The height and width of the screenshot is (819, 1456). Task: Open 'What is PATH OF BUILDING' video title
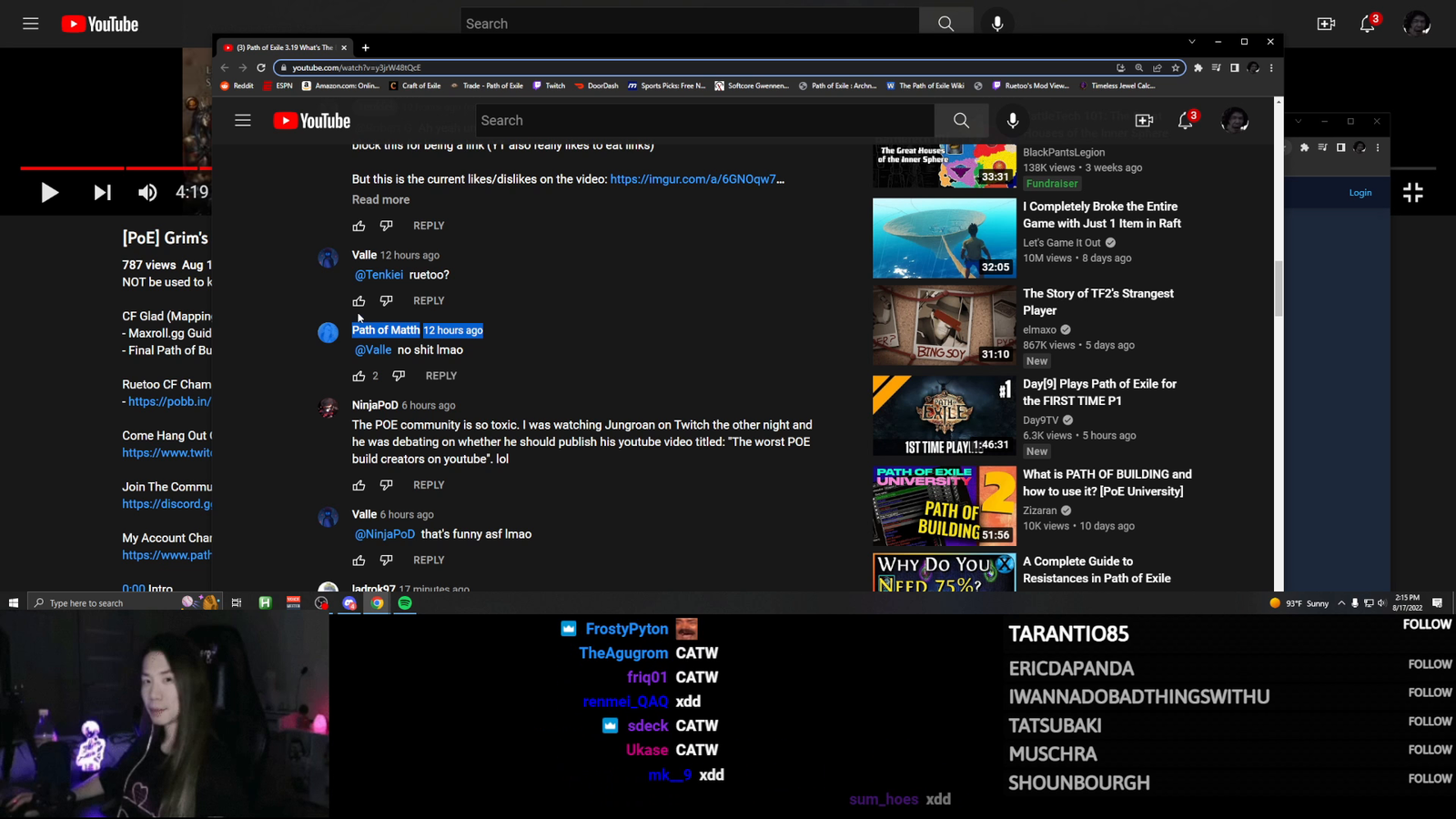(x=1107, y=482)
